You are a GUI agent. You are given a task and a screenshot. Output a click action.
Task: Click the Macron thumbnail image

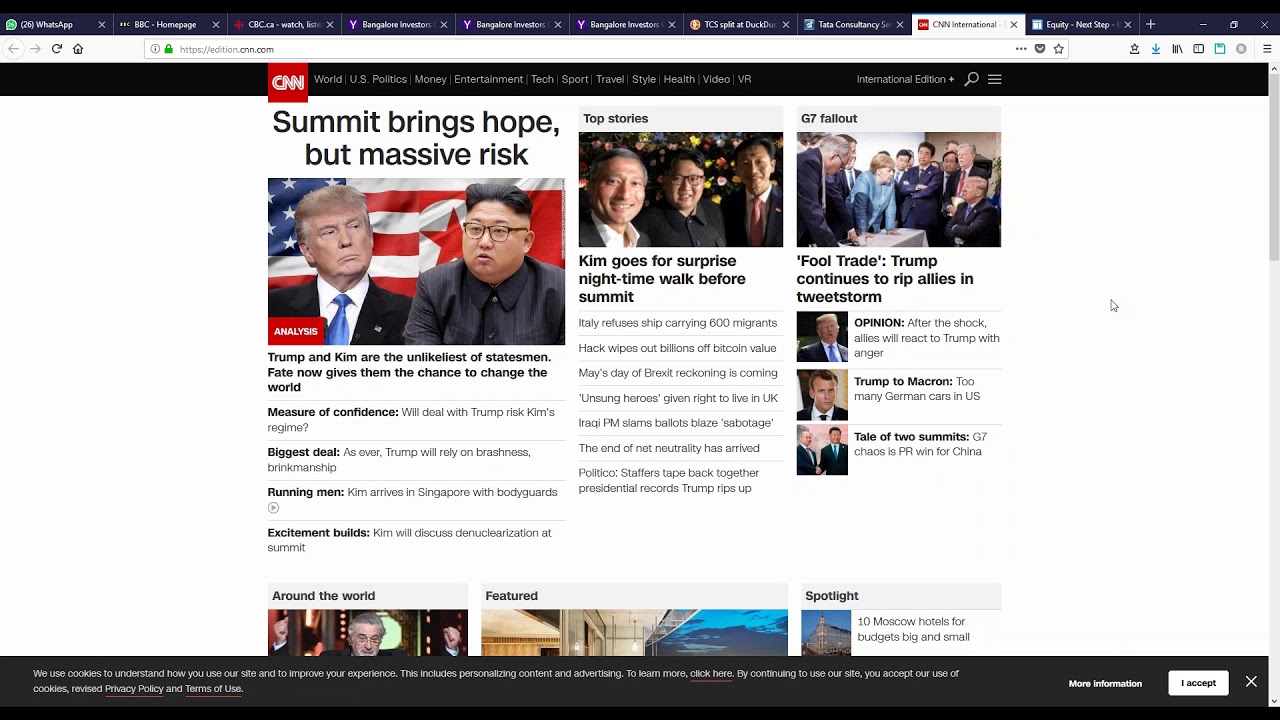coord(822,395)
